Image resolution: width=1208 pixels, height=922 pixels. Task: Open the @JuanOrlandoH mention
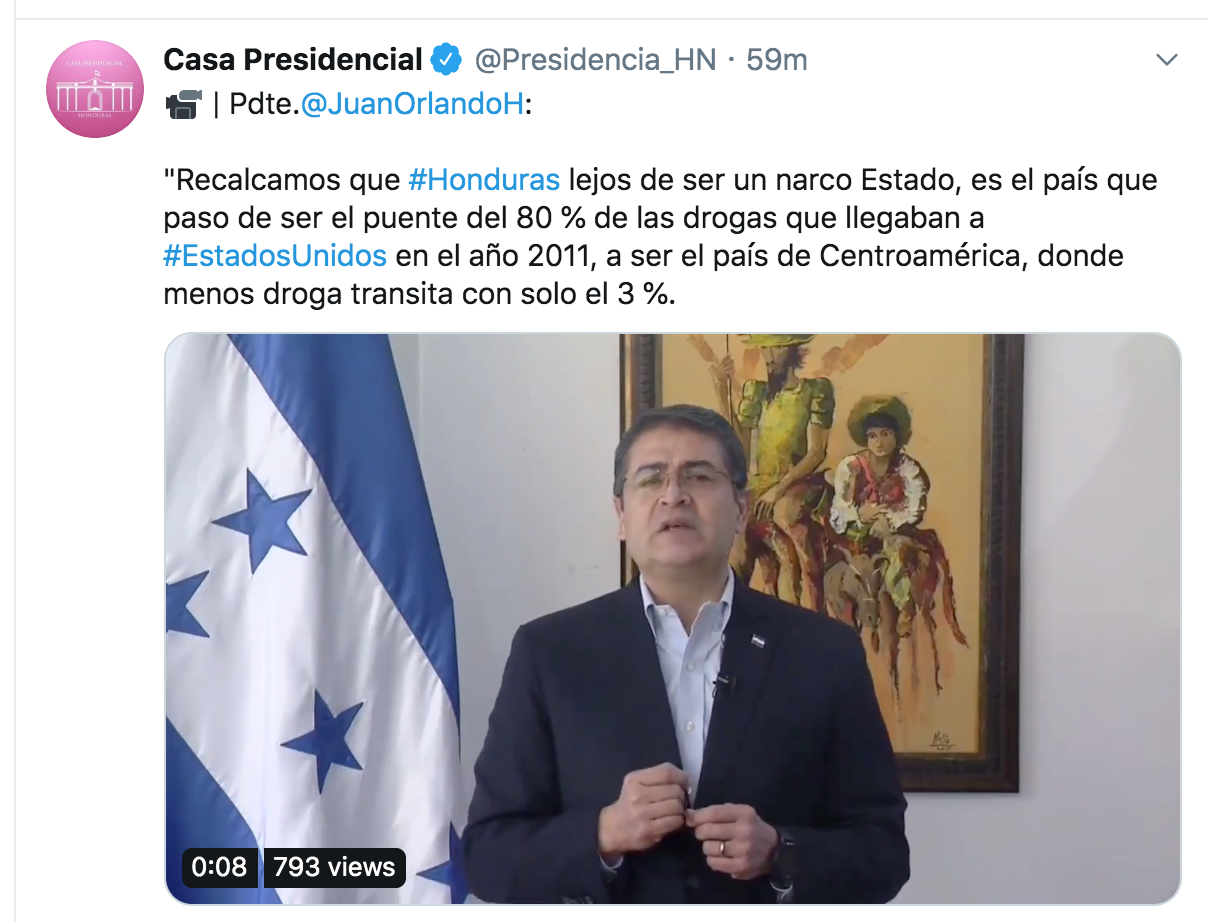(412, 105)
